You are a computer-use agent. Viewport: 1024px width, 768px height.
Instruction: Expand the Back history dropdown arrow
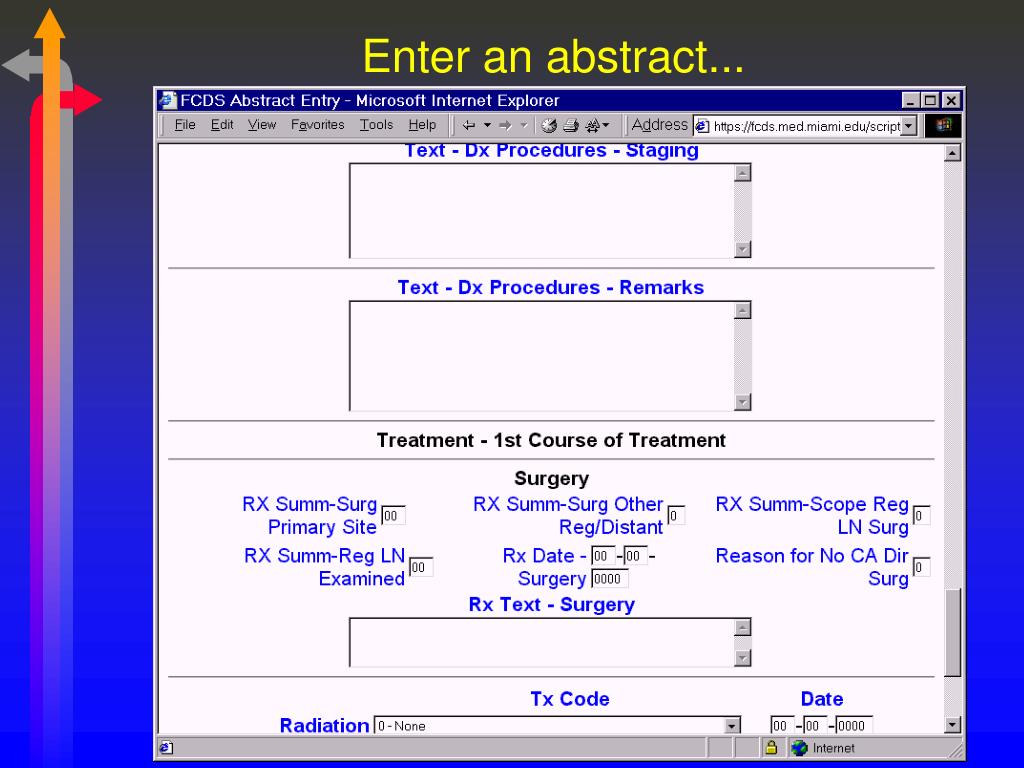point(487,125)
